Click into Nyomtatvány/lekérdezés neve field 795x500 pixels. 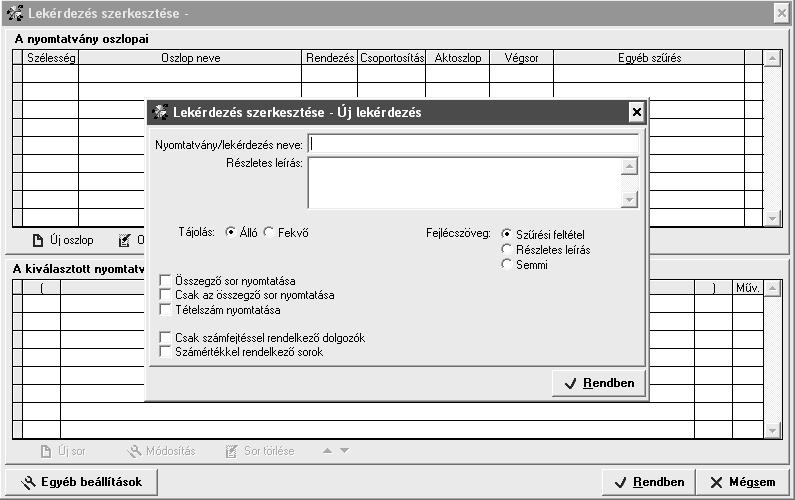coord(473,144)
